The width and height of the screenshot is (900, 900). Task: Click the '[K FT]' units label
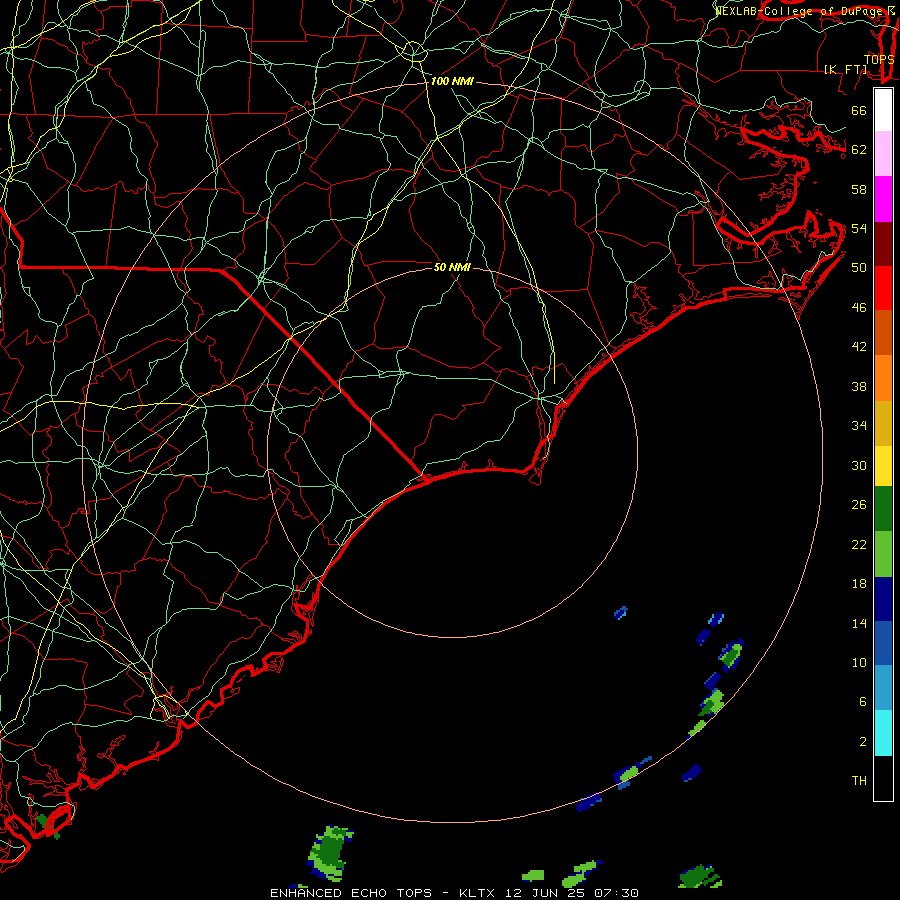tap(845, 69)
